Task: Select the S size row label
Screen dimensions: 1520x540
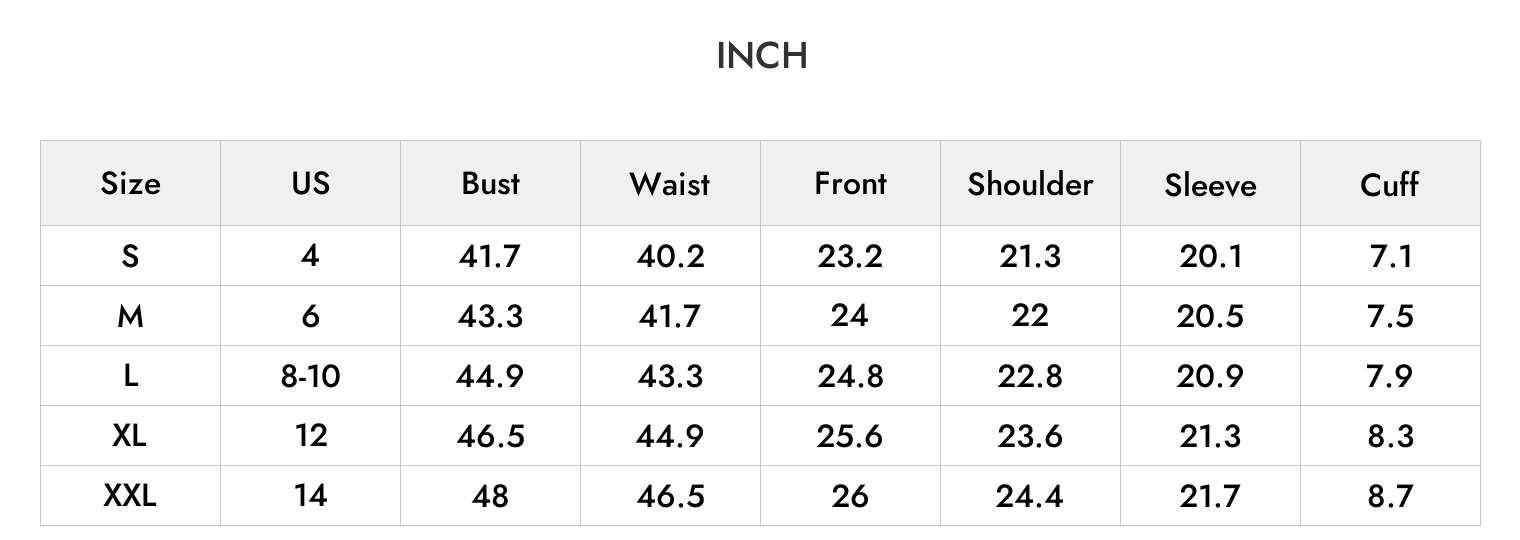Action: (x=130, y=256)
